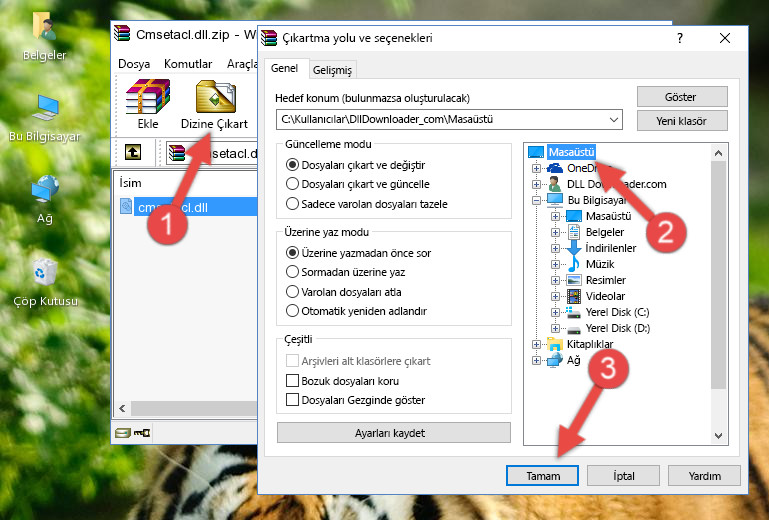This screenshot has height=520, width=769.
Task: Select the DLL Downloader.com user icon
Action: click(x=555, y=184)
